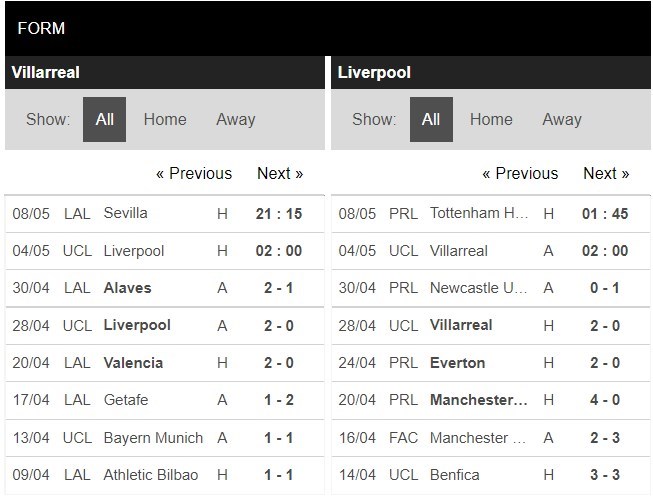Viewport: 653px width, 499px height.
Task: Load Next Villarreal matches
Action: coord(279,174)
